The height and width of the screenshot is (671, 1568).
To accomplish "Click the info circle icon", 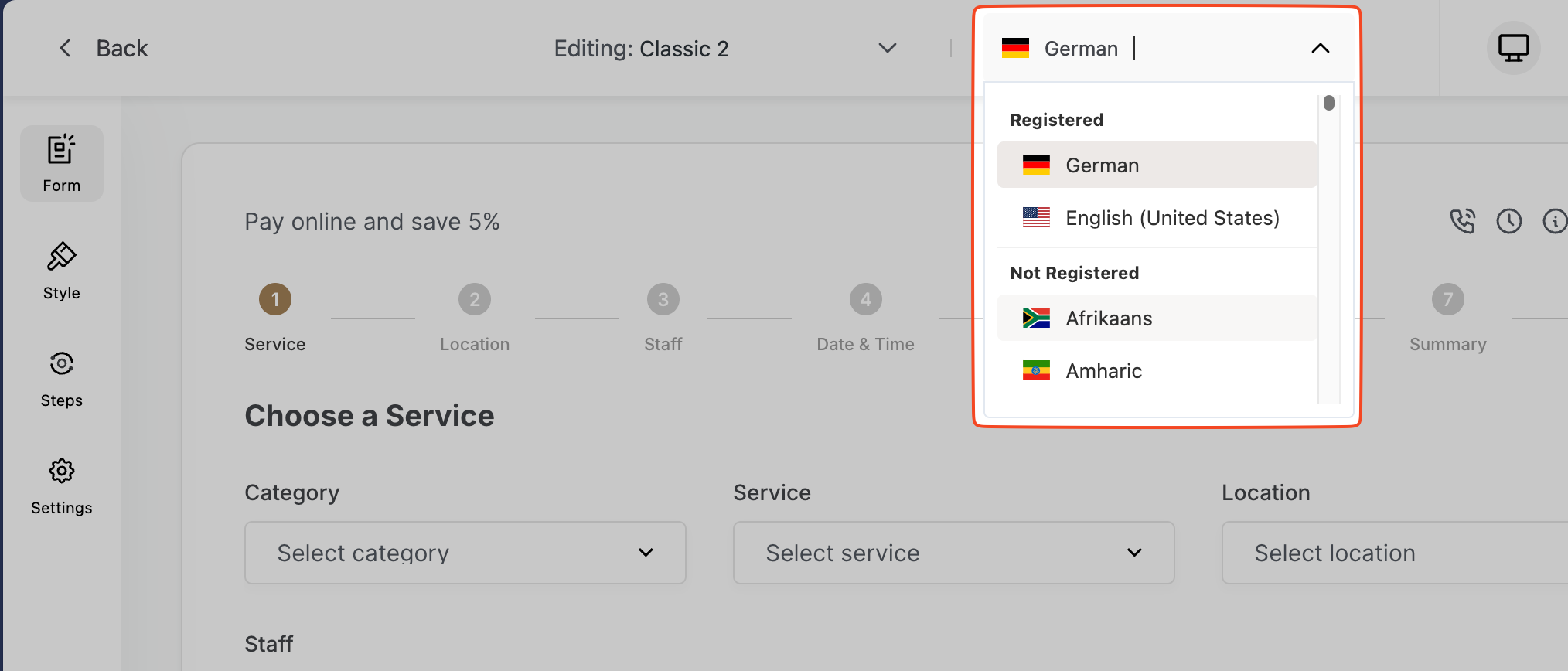I will [x=1555, y=221].
